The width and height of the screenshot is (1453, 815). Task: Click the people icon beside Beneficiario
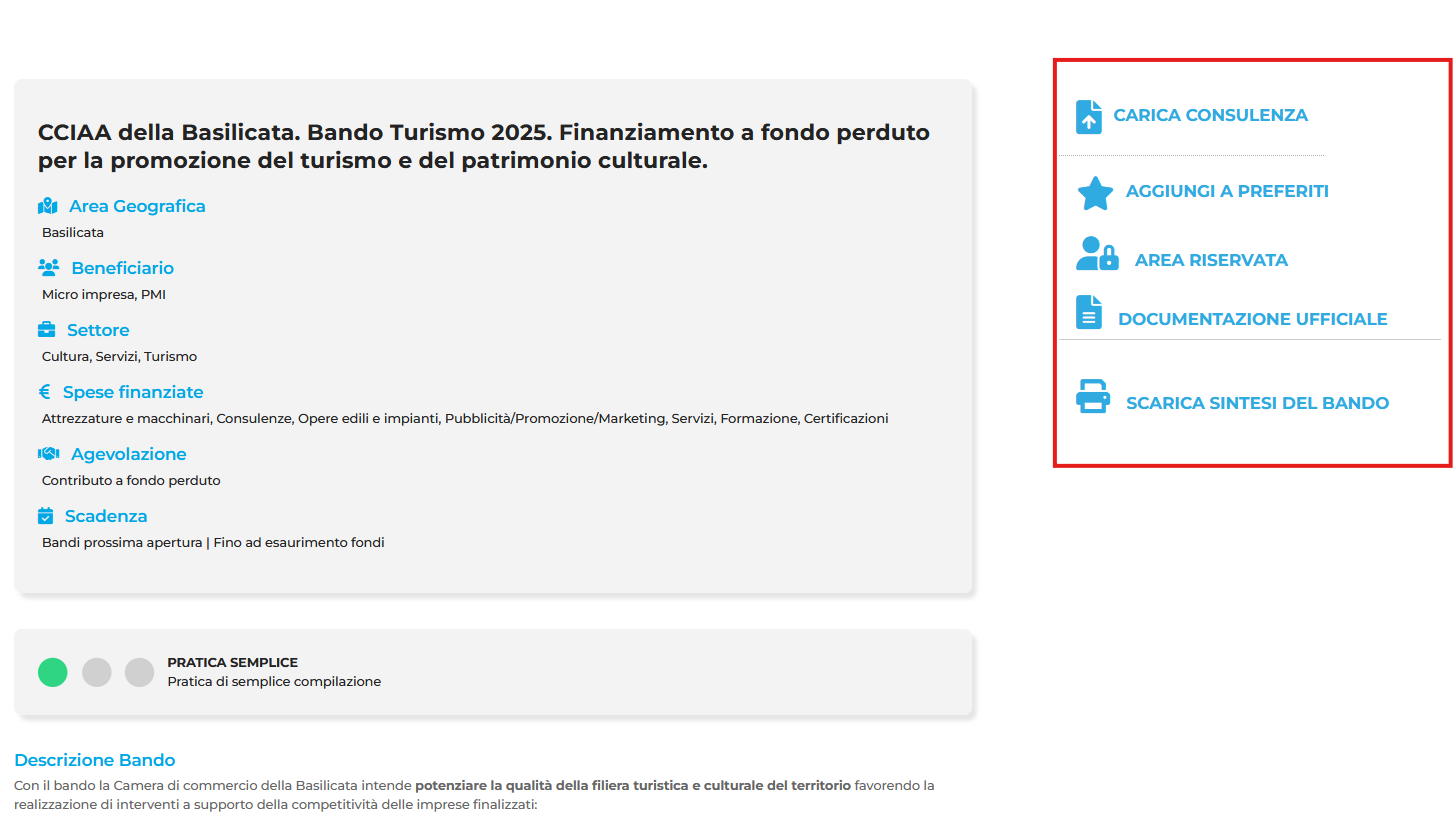[x=48, y=268]
